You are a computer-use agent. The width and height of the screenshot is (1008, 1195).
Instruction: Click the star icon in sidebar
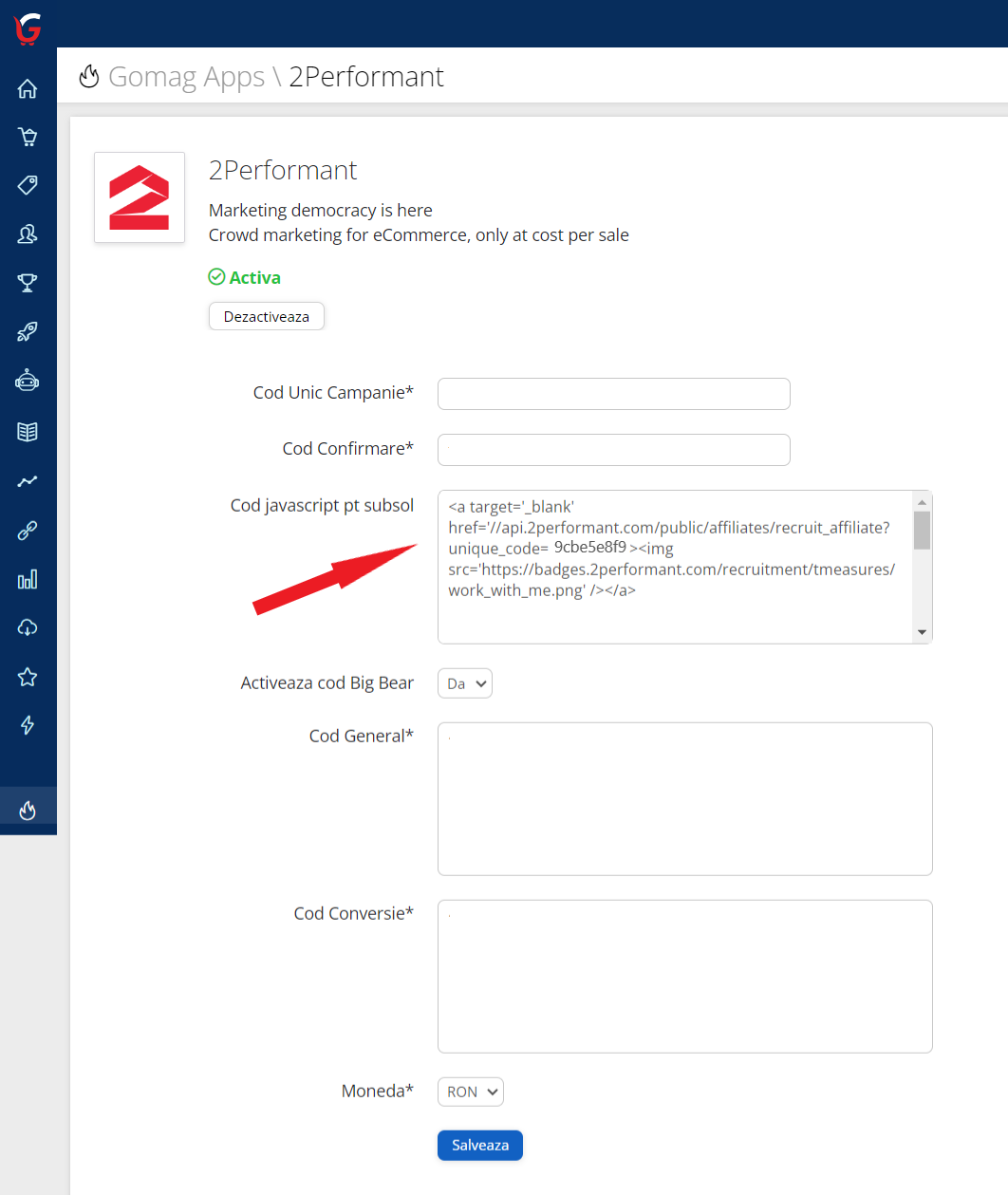tap(28, 677)
